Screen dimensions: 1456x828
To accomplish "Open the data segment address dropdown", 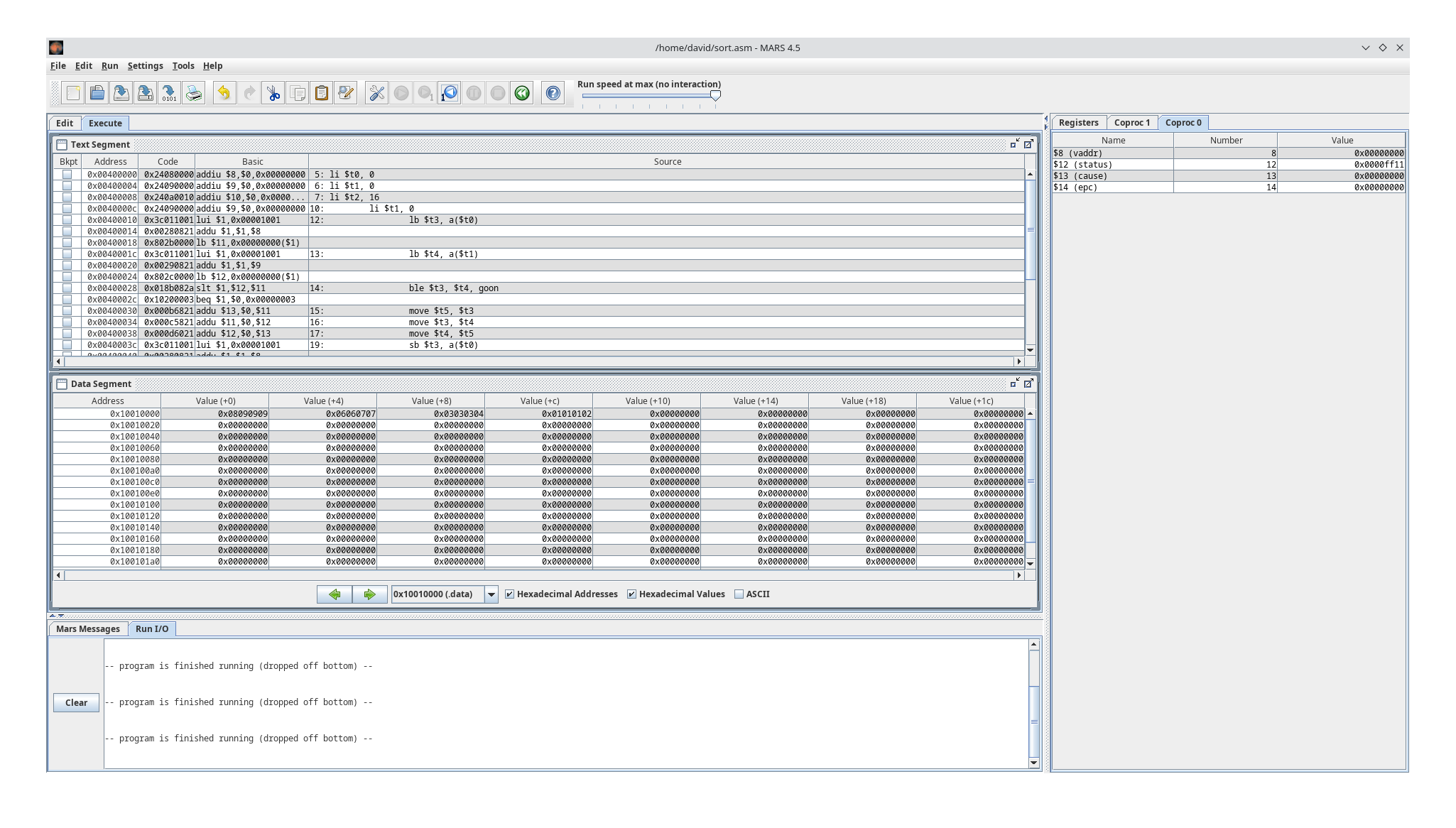I will [x=492, y=594].
